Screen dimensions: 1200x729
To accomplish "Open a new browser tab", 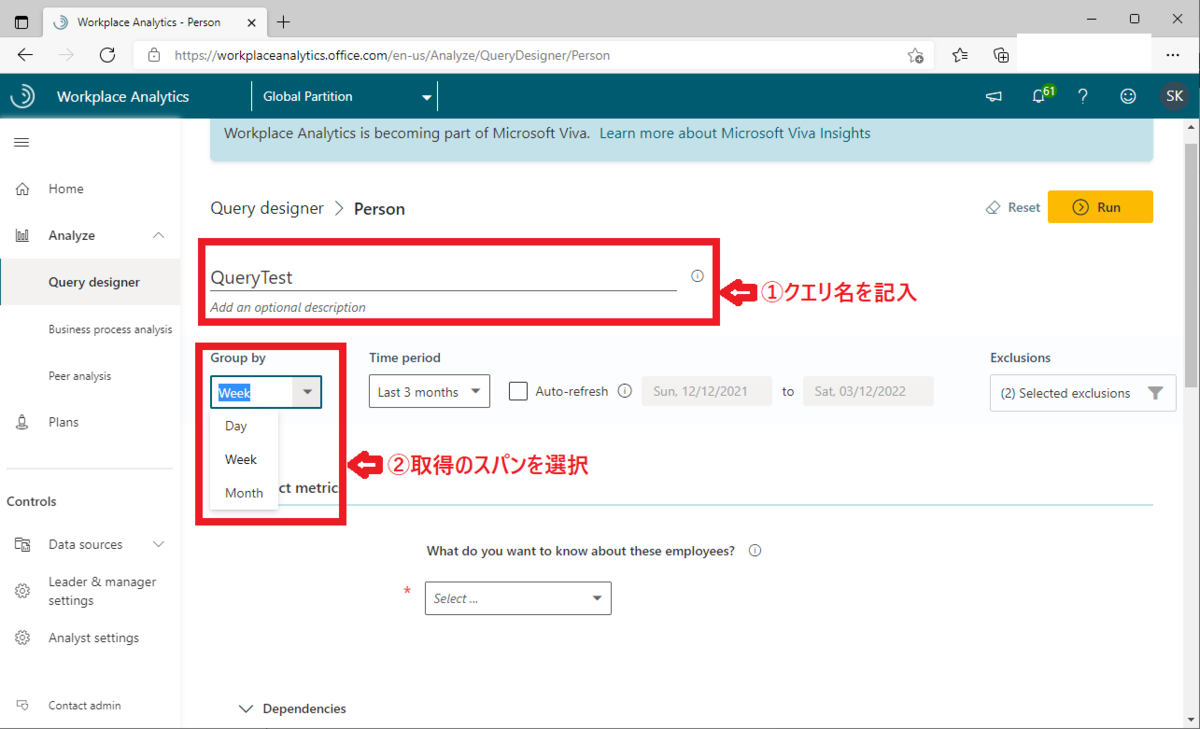I will point(284,21).
